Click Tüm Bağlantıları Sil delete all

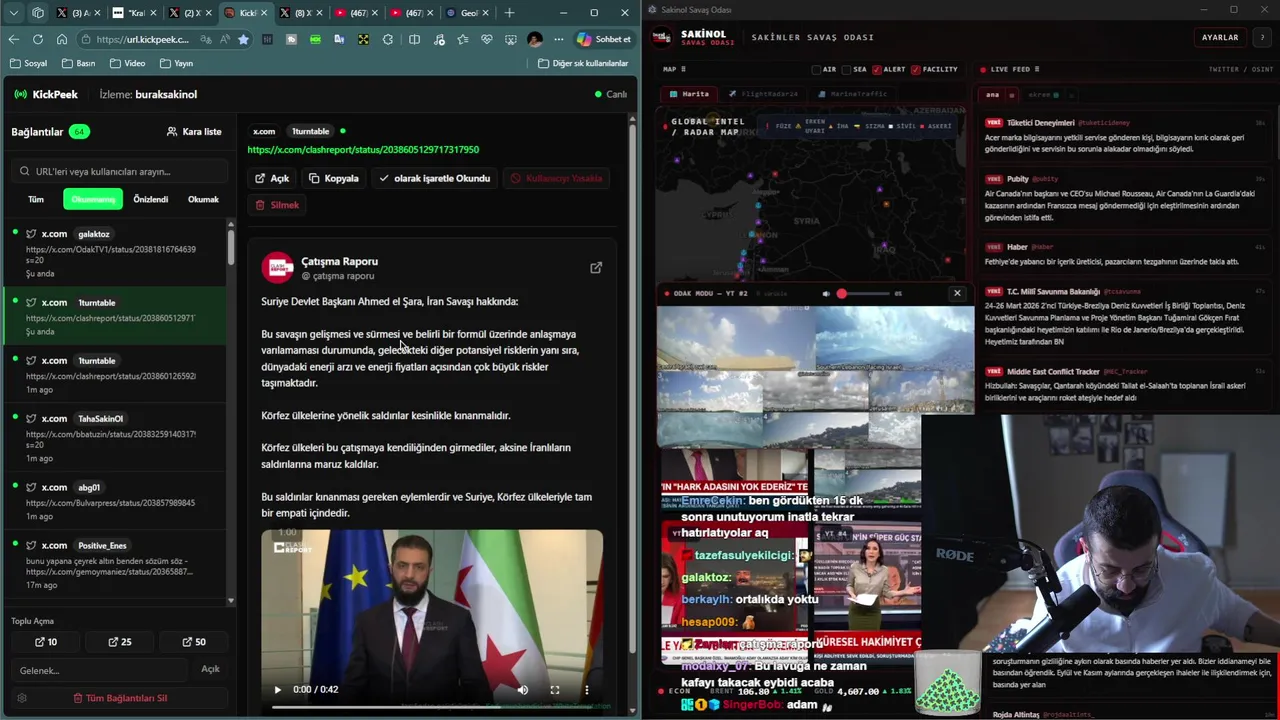click(x=120, y=698)
